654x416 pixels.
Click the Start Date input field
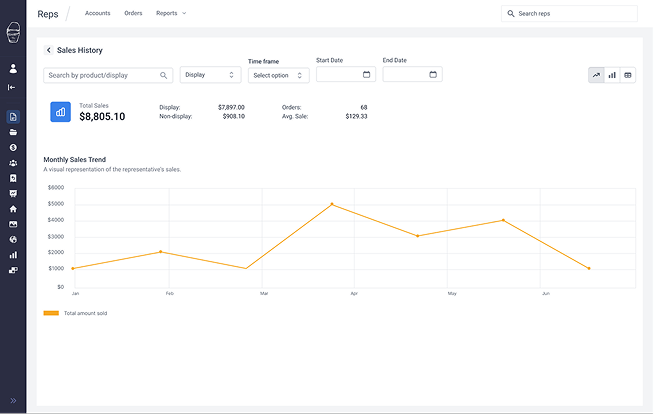pyautogui.click(x=346, y=74)
